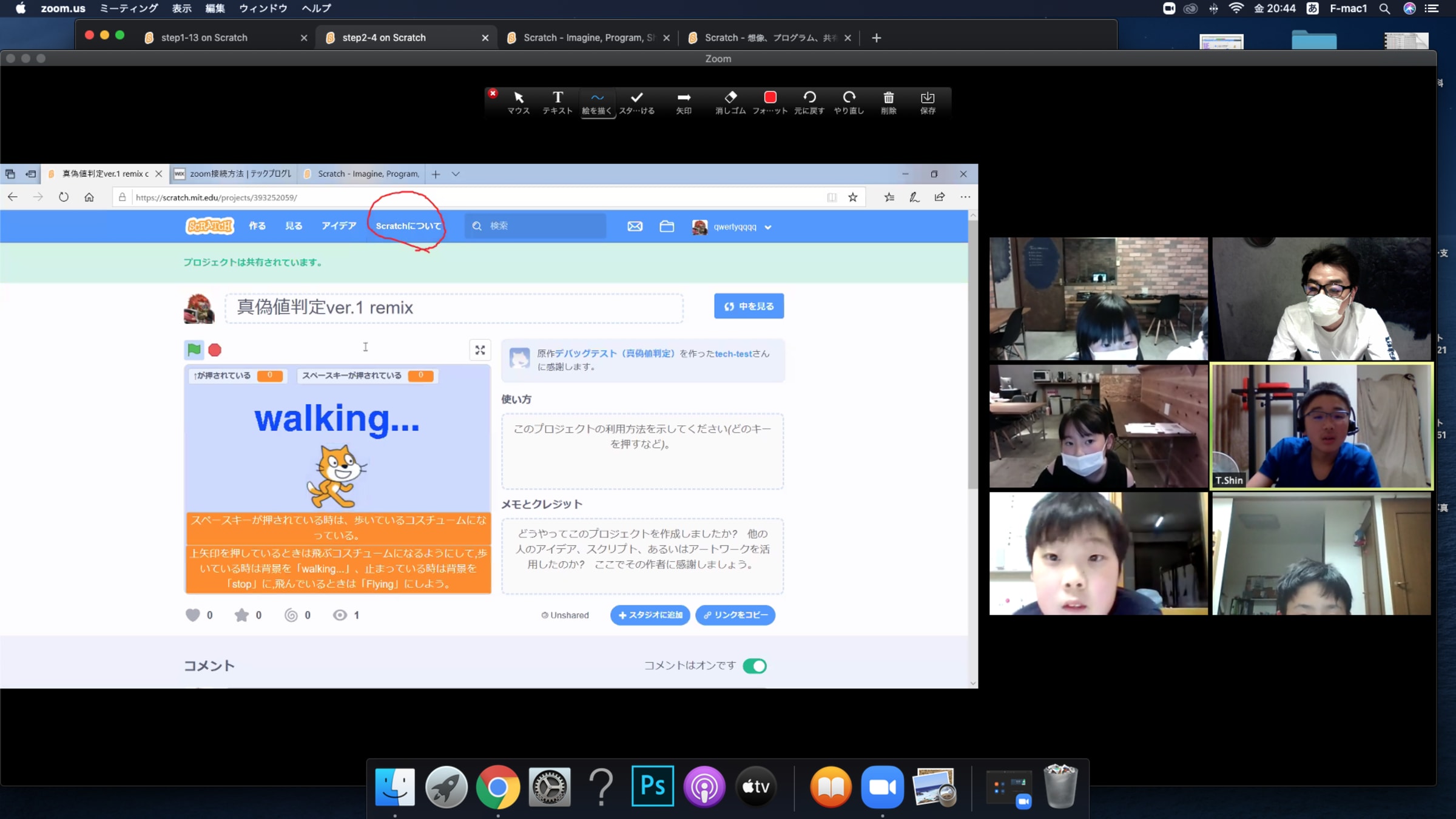Open the Format color swatch in toolbar
This screenshot has height=819, width=1456.
click(770, 98)
